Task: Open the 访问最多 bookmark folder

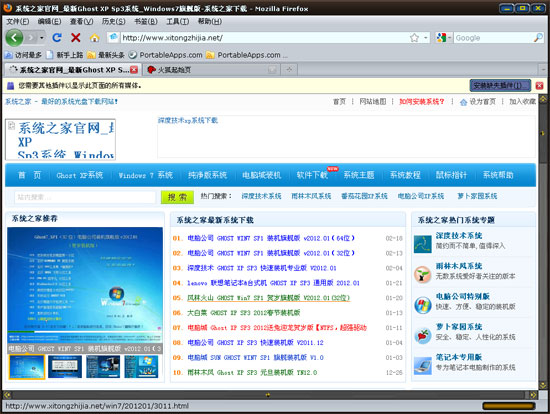Action: pyautogui.click(x=23, y=55)
